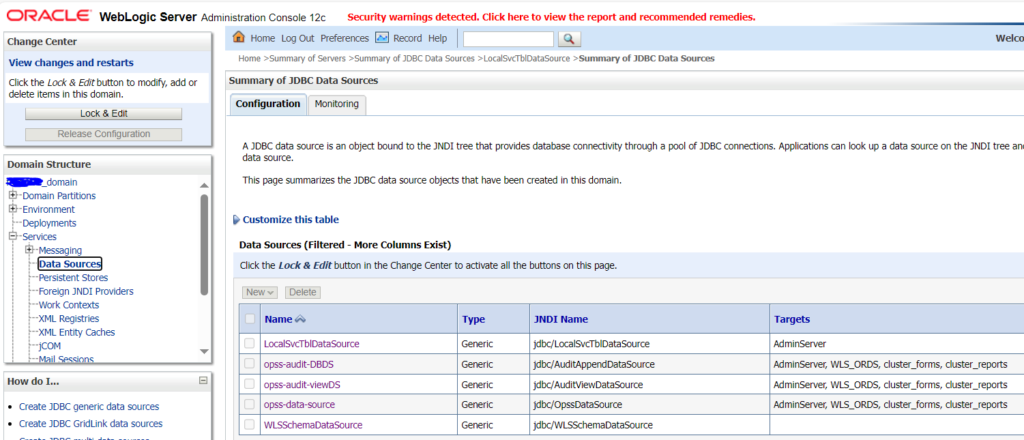
Task: Select the domain root tree node
Action: coord(42,181)
